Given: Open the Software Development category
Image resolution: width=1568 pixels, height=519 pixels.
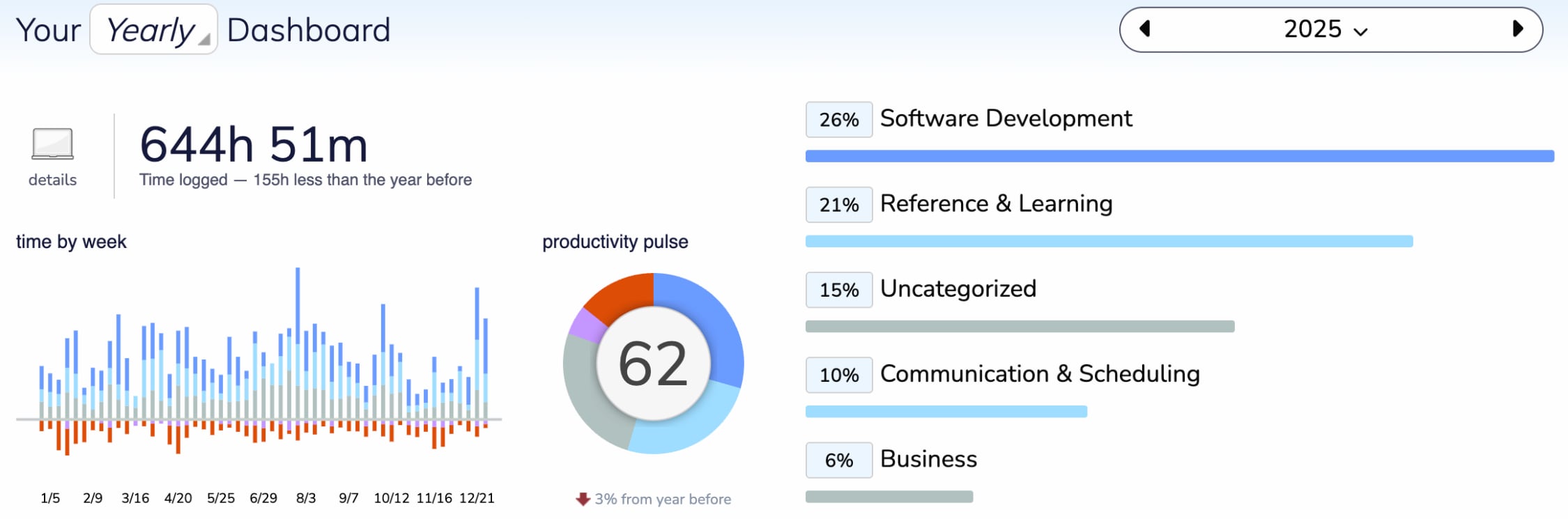Looking at the screenshot, I should tap(1006, 118).
